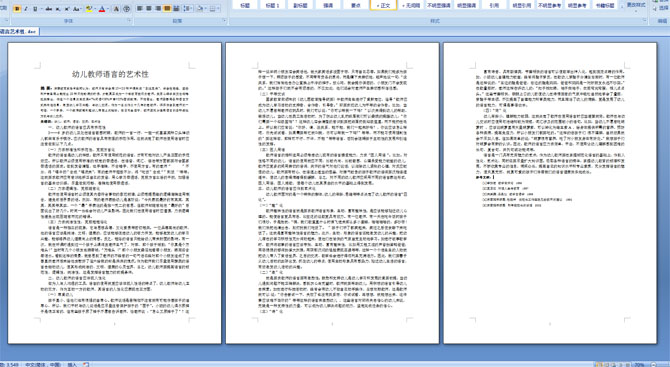This screenshot has width=670, height=367.
Task: Apply strikethrough formatting icon
Action: coord(49,9)
